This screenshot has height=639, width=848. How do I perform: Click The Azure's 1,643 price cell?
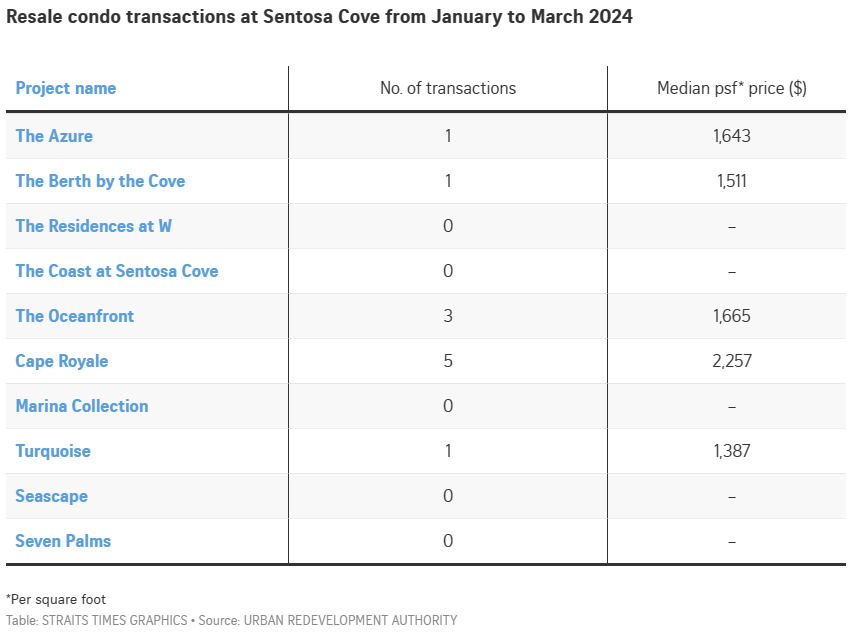click(731, 136)
